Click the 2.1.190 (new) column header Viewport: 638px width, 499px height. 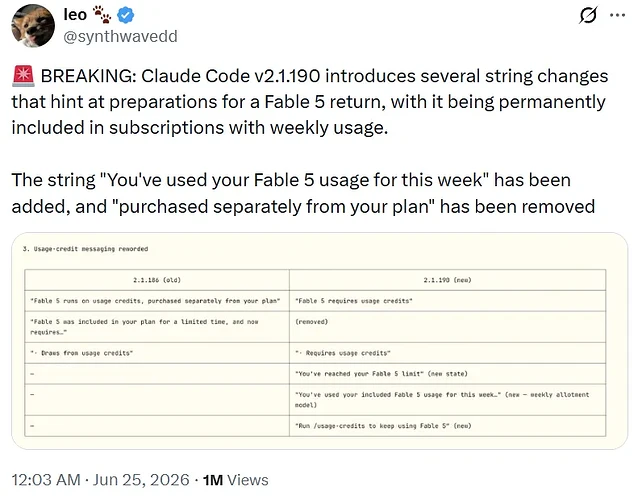(448, 280)
